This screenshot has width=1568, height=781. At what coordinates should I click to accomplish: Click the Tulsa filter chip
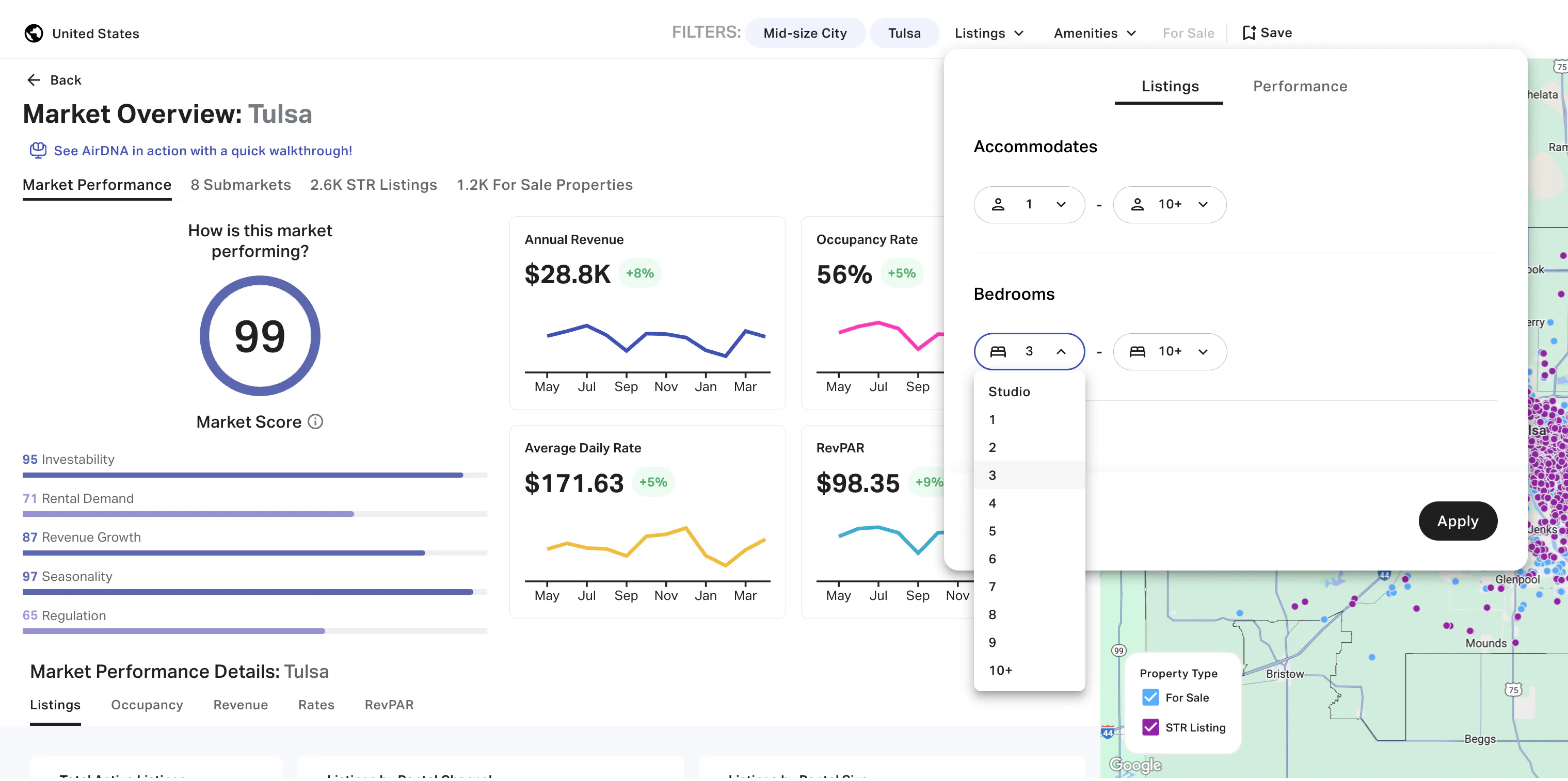(x=904, y=34)
